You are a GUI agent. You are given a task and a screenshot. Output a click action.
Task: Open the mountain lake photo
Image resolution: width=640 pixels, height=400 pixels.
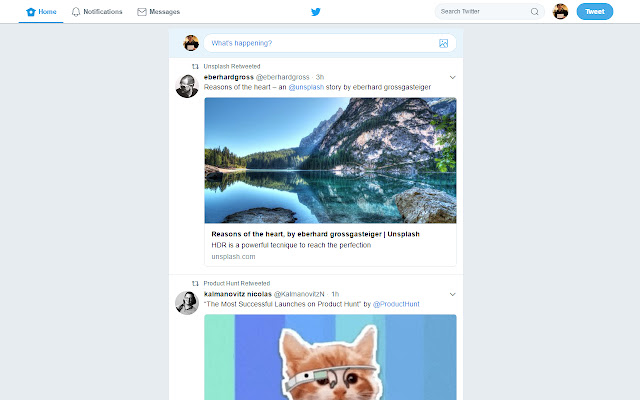click(x=330, y=160)
